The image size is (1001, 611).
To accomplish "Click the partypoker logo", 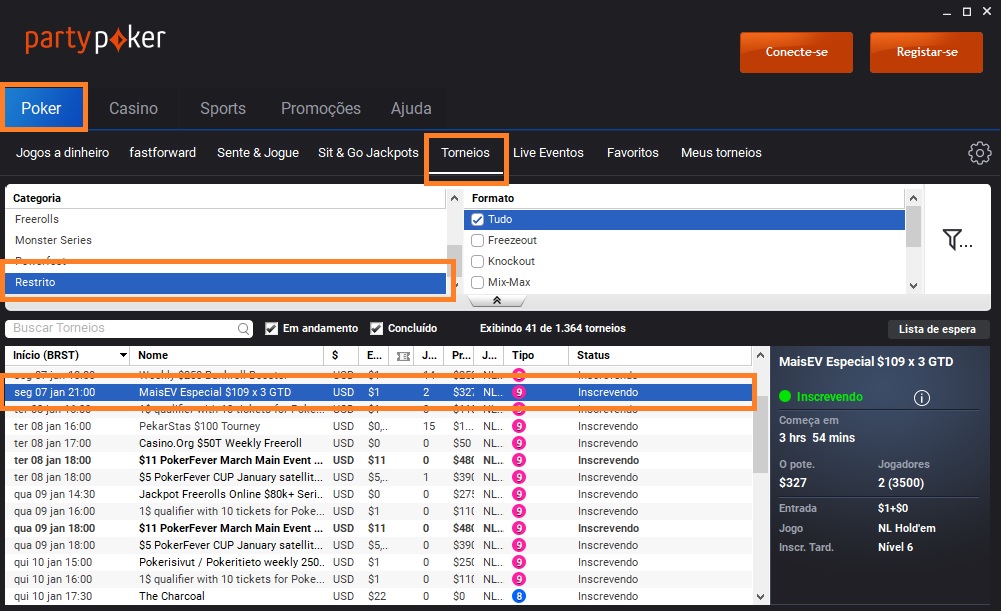I will pyautogui.click(x=96, y=40).
